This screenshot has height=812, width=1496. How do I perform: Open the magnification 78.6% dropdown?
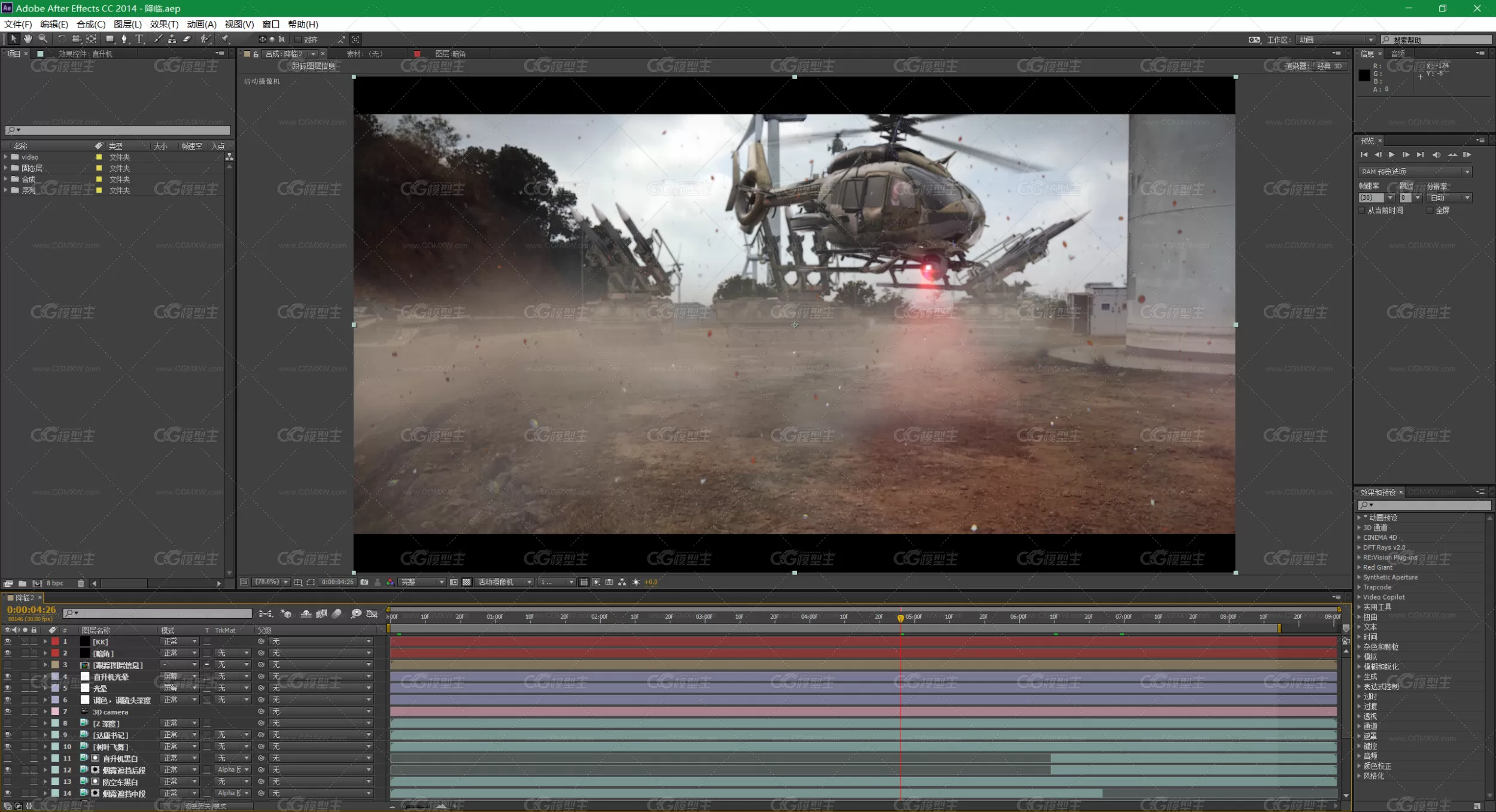click(272, 582)
